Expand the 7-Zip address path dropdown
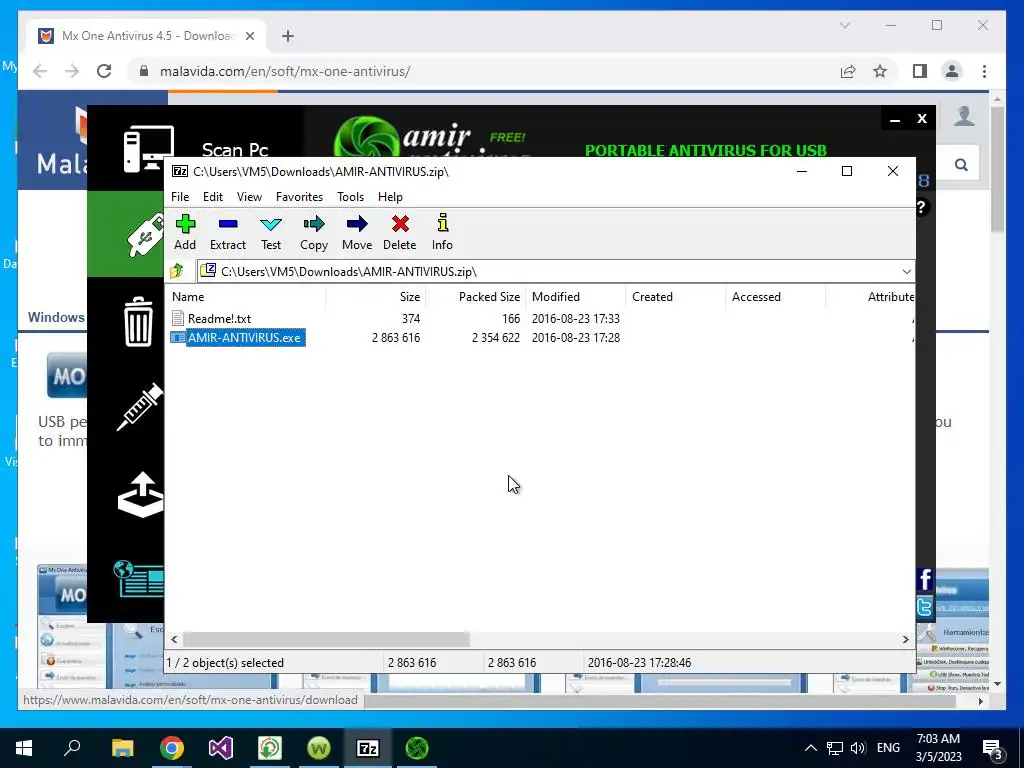The height and width of the screenshot is (768, 1024). pos(906,272)
